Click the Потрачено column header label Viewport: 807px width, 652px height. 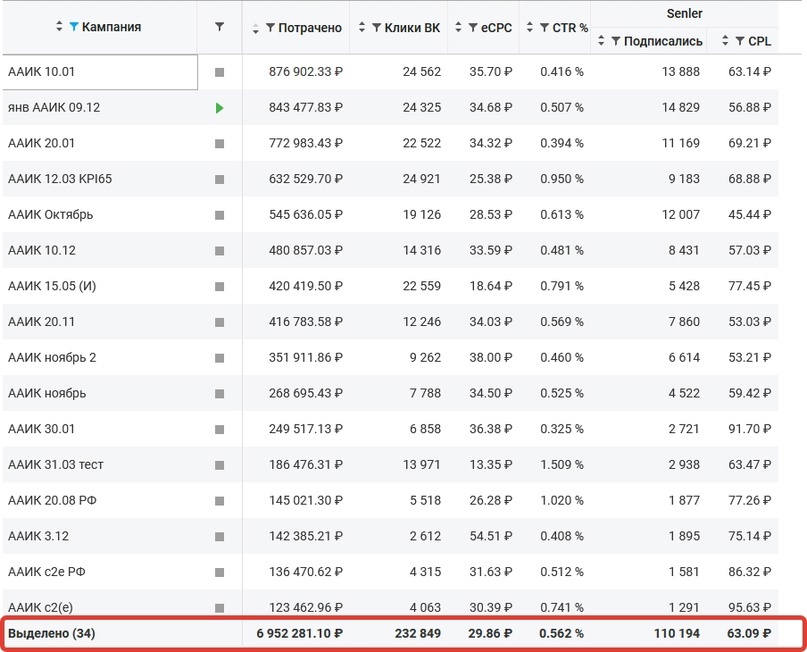click(x=310, y=28)
